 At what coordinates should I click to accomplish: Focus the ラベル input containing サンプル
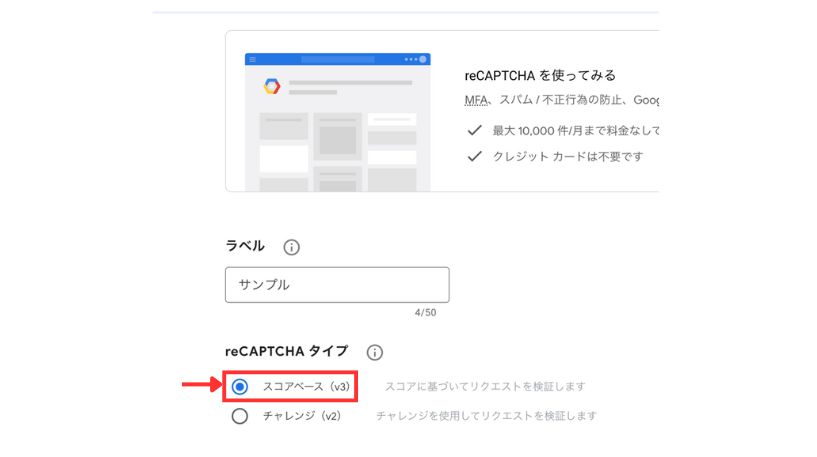pyautogui.click(x=337, y=285)
